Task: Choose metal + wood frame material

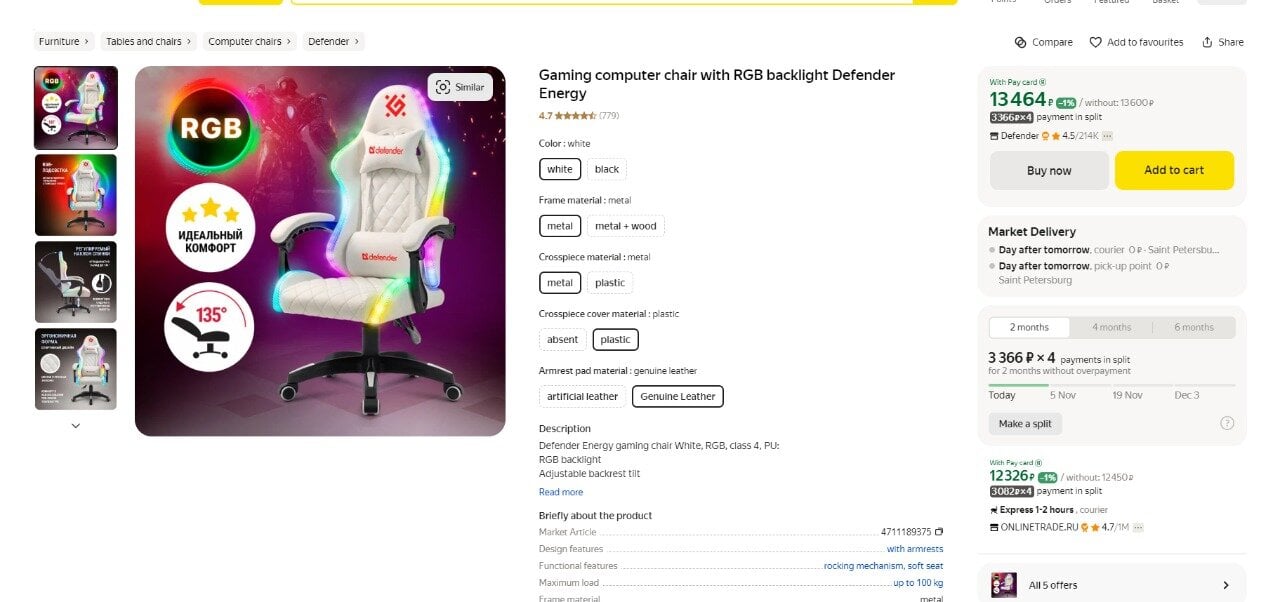Action: pos(626,226)
